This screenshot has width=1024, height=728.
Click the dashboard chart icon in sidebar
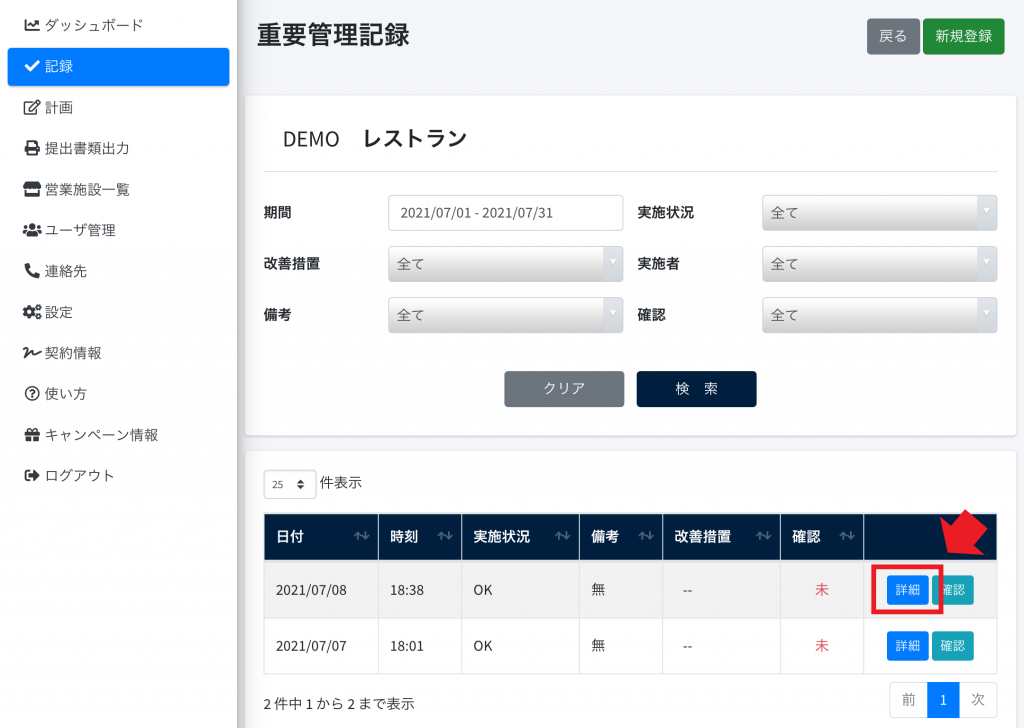pyautogui.click(x=32, y=25)
